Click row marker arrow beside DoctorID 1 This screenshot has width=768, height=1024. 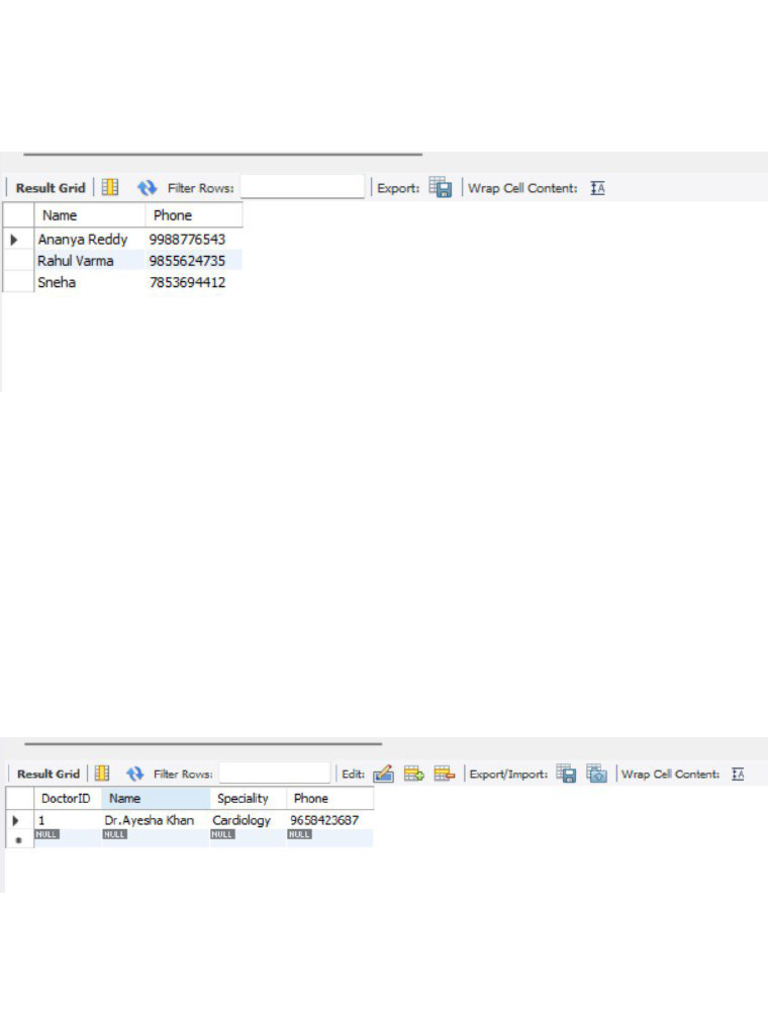click(16, 820)
